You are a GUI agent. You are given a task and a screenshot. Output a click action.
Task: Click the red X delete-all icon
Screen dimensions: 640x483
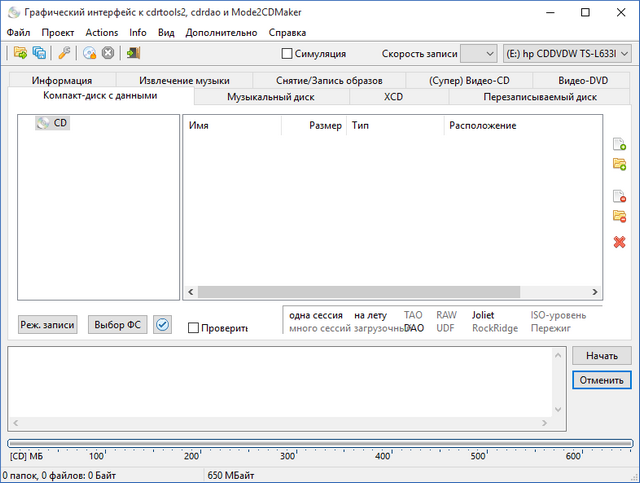tap(619, 242)
